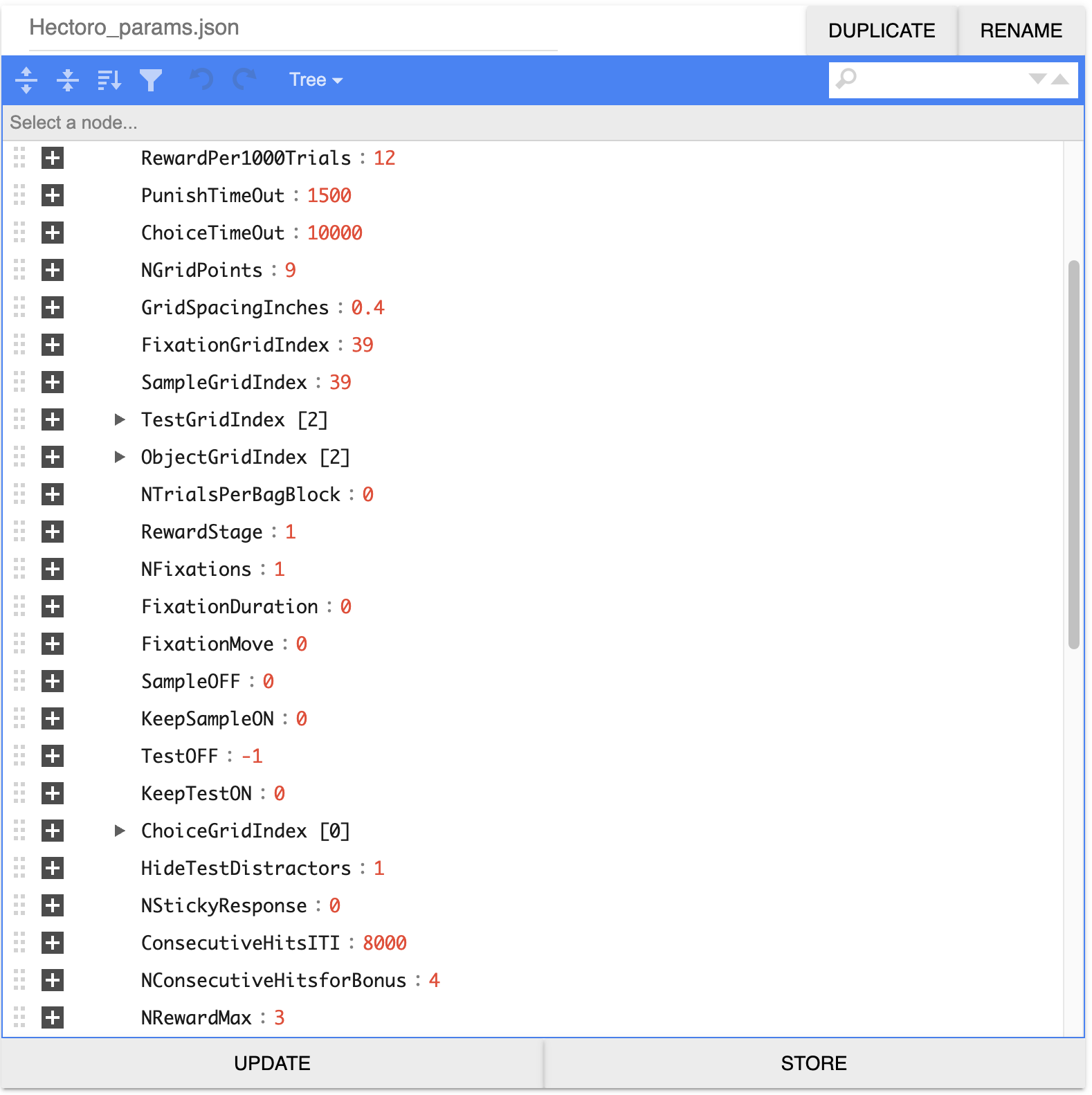Jump to previous search result arrow
Image resolution: width=1092 pixels, height=1095 pixels.
[x=1060, y=79]
